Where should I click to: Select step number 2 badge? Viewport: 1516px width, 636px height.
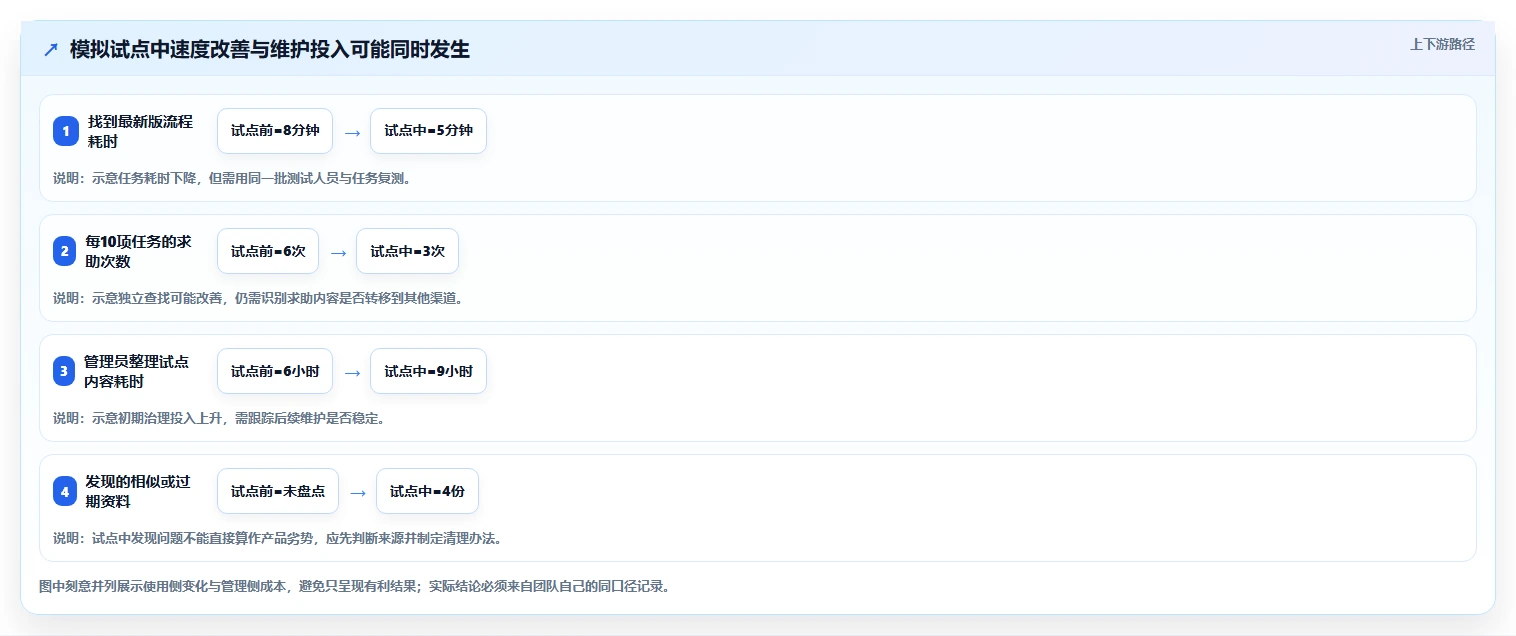65,251
